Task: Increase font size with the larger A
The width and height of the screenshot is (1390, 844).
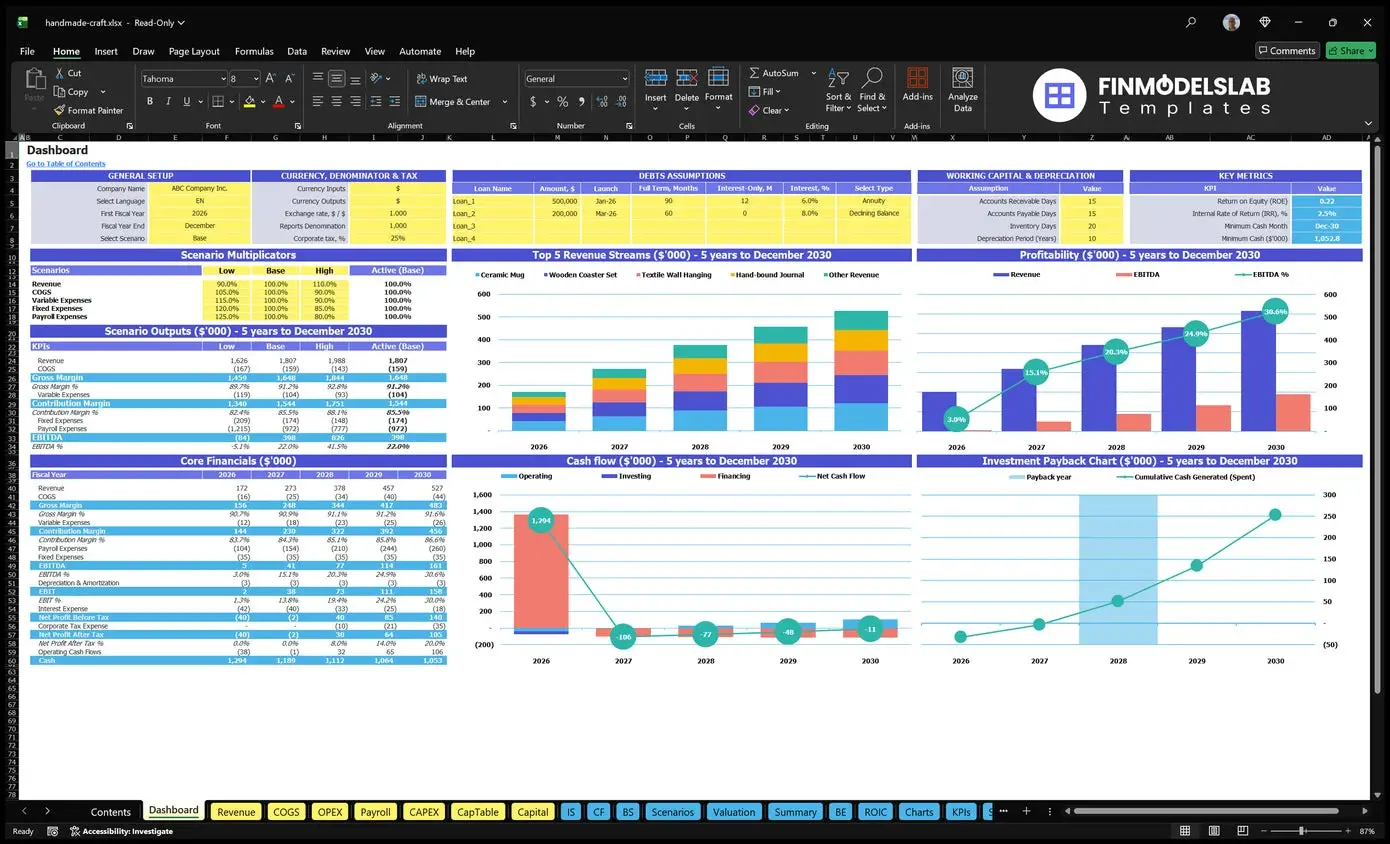Action: [x=270, y=78]
